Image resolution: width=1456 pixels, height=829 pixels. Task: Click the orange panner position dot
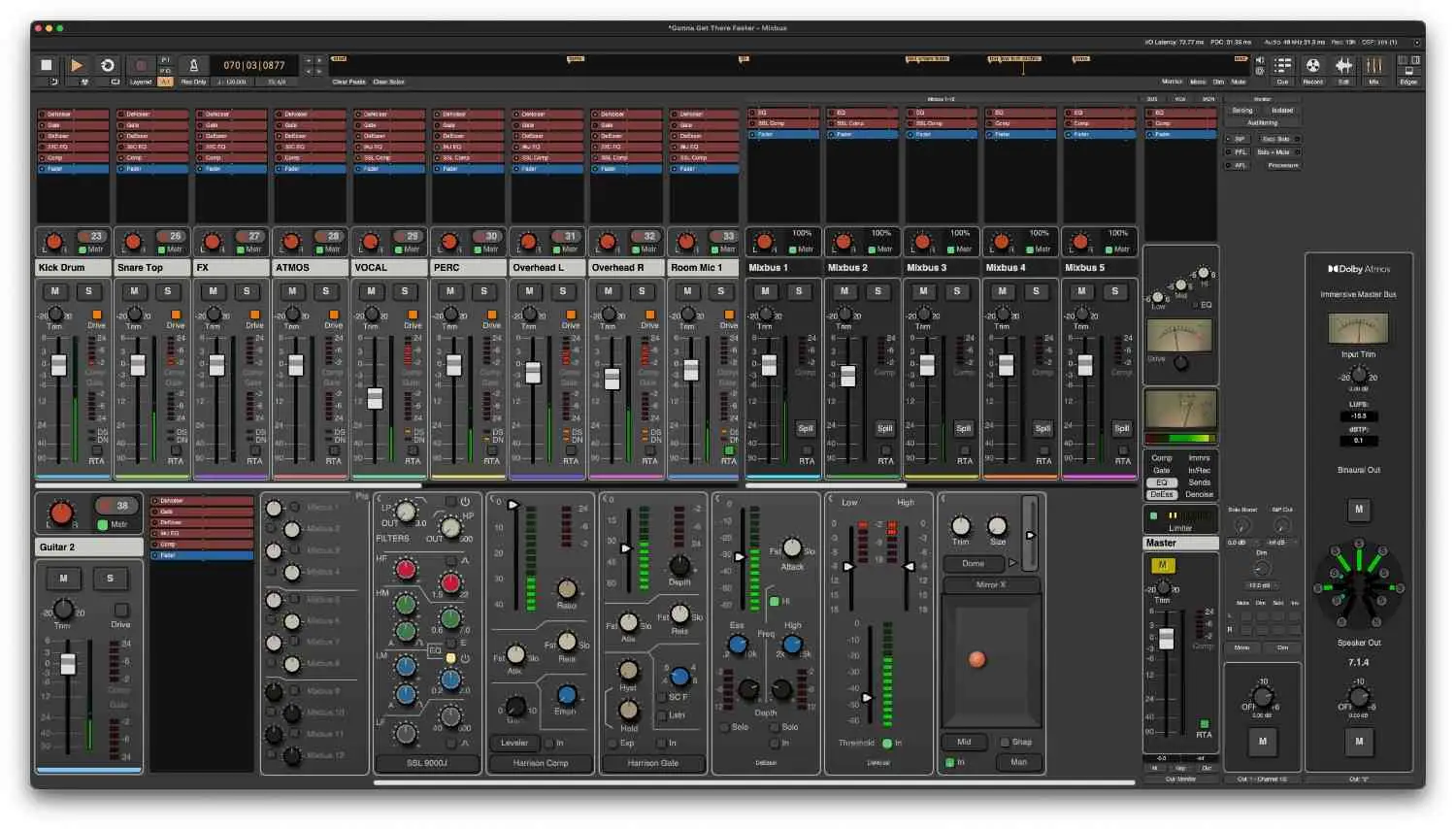977,659
